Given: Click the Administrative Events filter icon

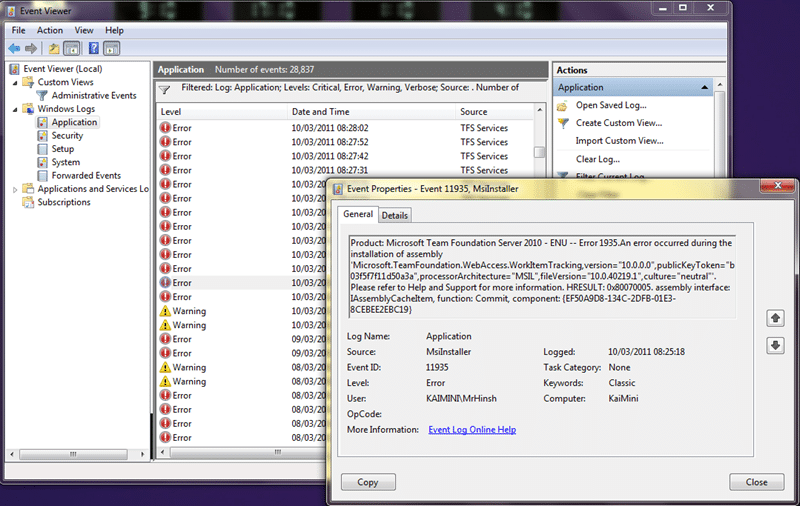Looking at the screenshot, I should click(x=42, y=95).
